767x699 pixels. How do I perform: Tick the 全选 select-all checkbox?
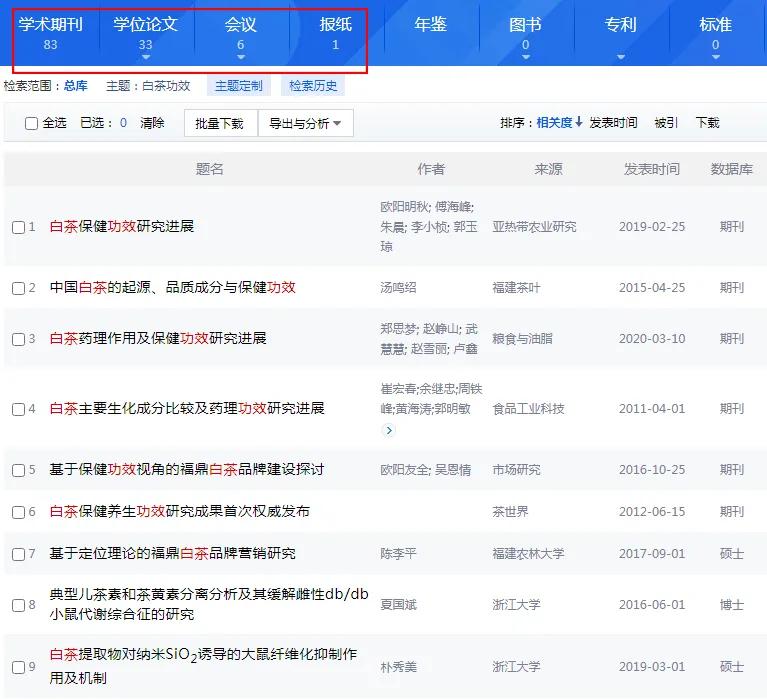[31, 123]
